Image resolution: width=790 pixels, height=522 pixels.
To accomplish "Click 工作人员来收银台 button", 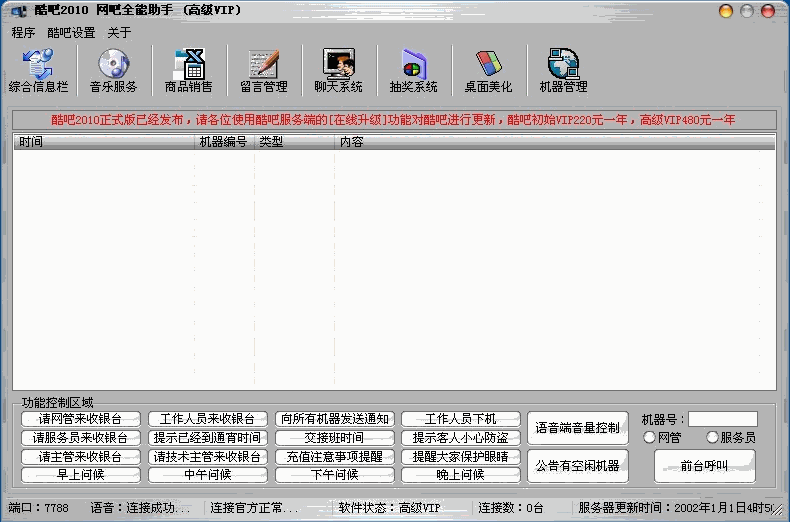I will pyautogui.click(x=208, y=419).
